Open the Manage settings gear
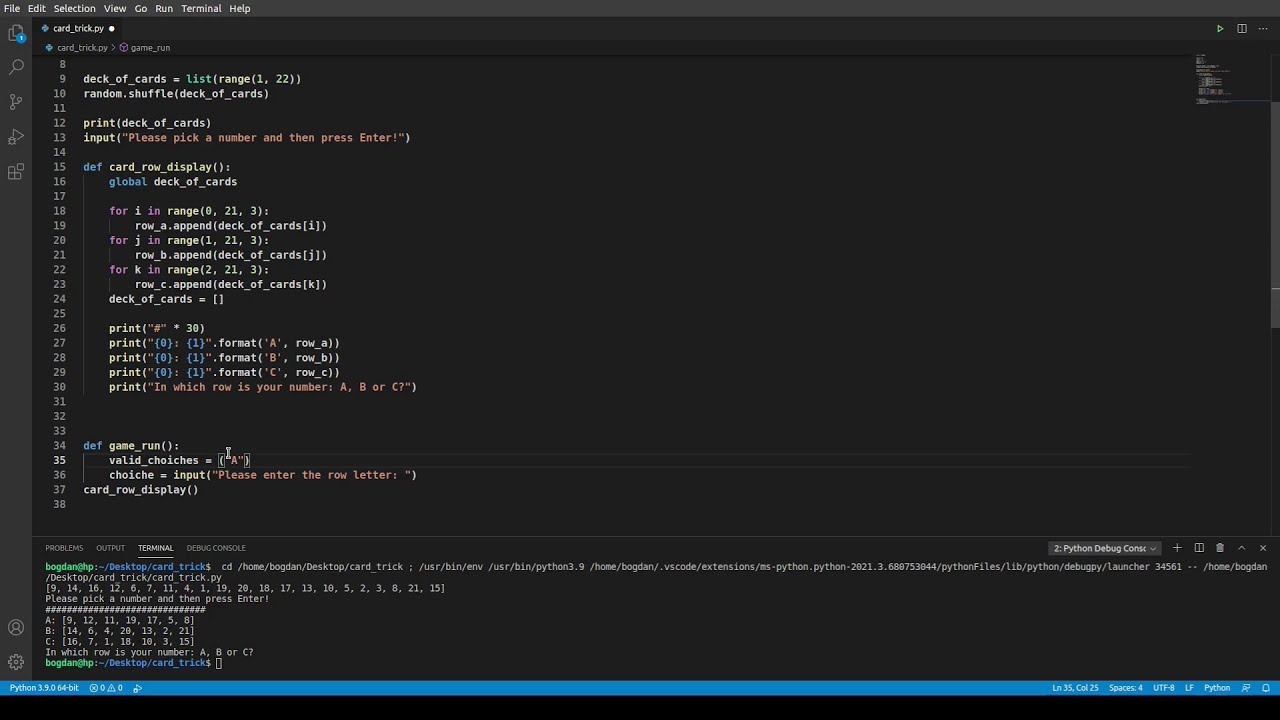 click(16, 662)
